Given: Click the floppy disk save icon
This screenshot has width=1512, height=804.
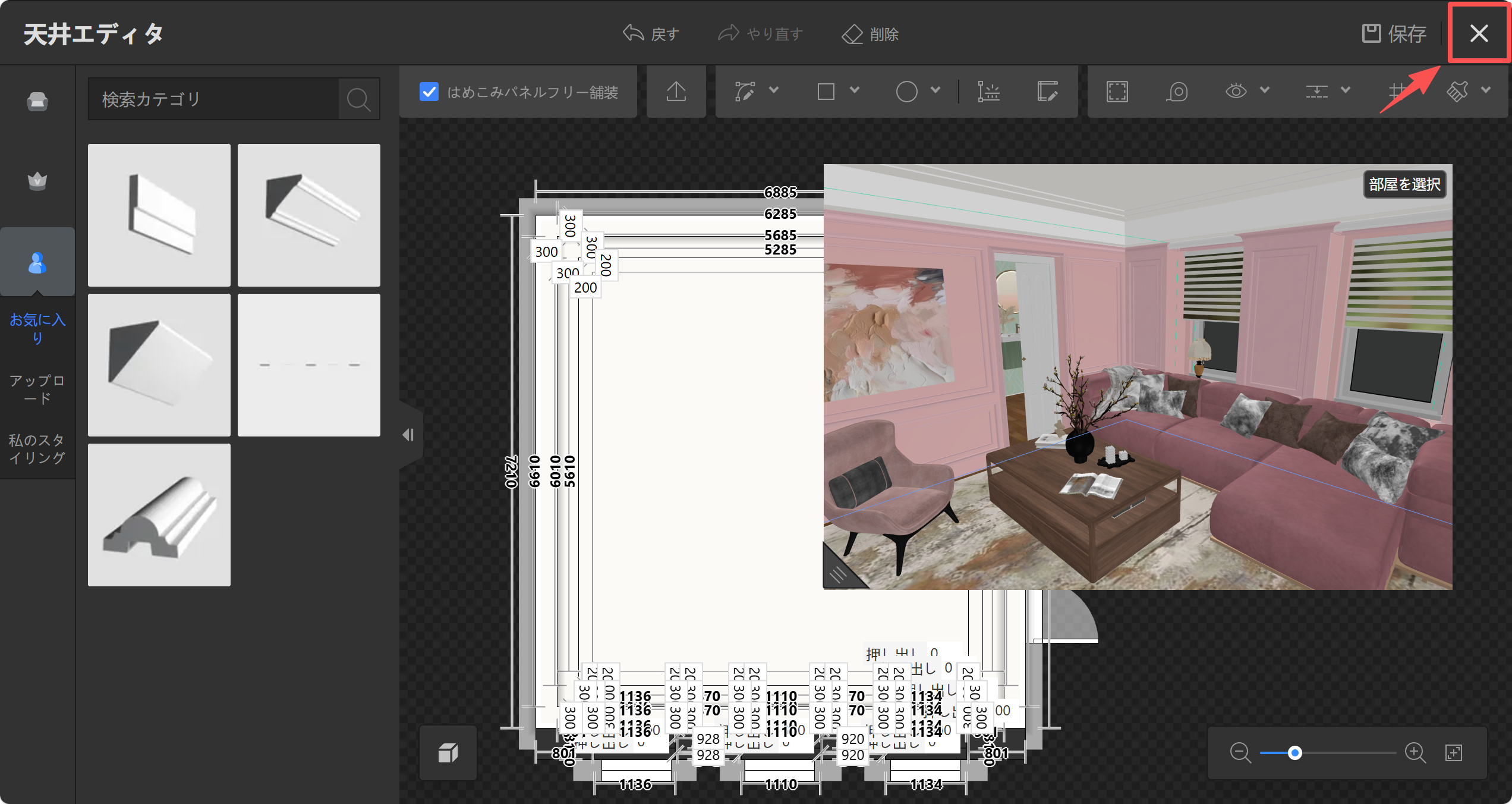Looking at the screenshot, I should (x=1372, y=33).
